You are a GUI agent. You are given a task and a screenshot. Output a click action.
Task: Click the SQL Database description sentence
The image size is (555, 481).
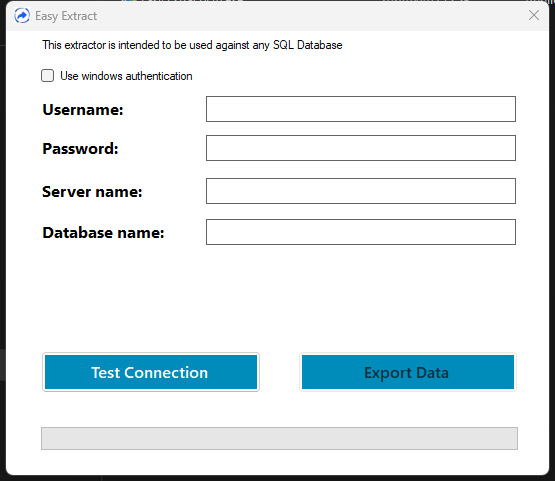tap(192, 45)
